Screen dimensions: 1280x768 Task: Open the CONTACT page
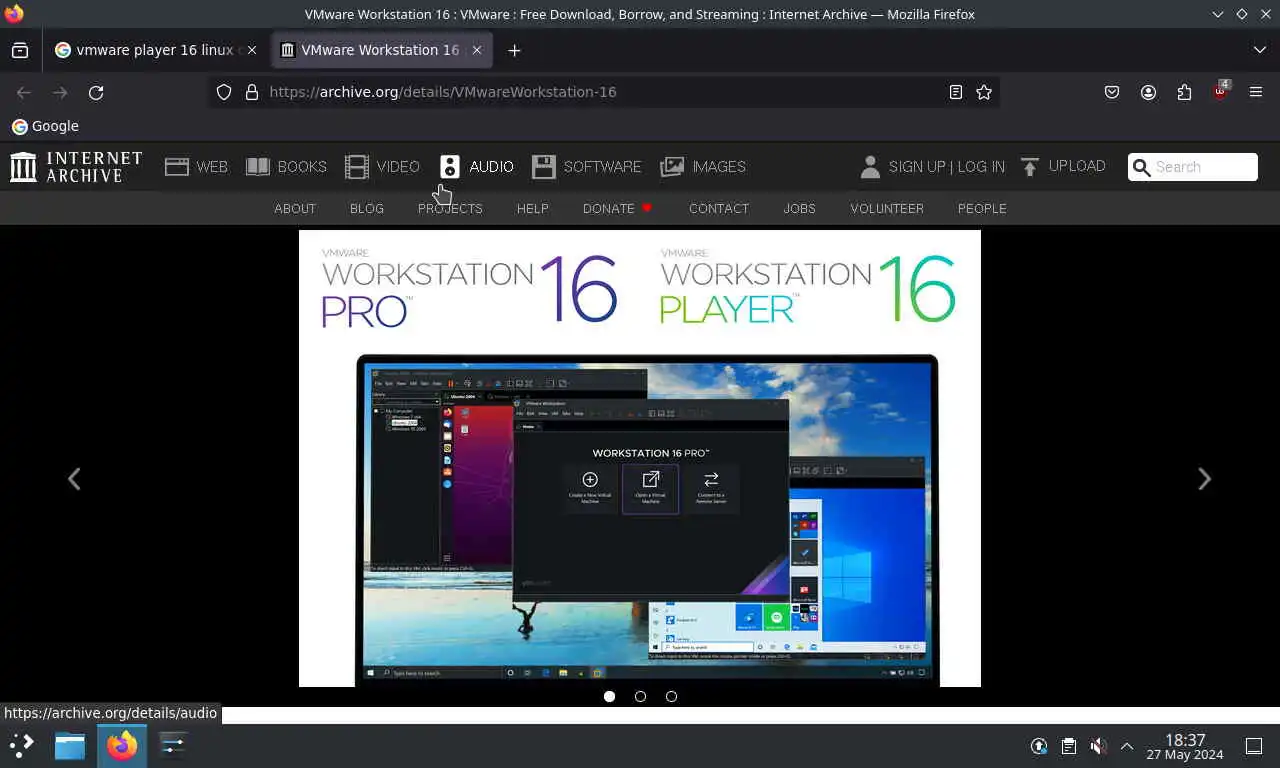pos(719,208)
